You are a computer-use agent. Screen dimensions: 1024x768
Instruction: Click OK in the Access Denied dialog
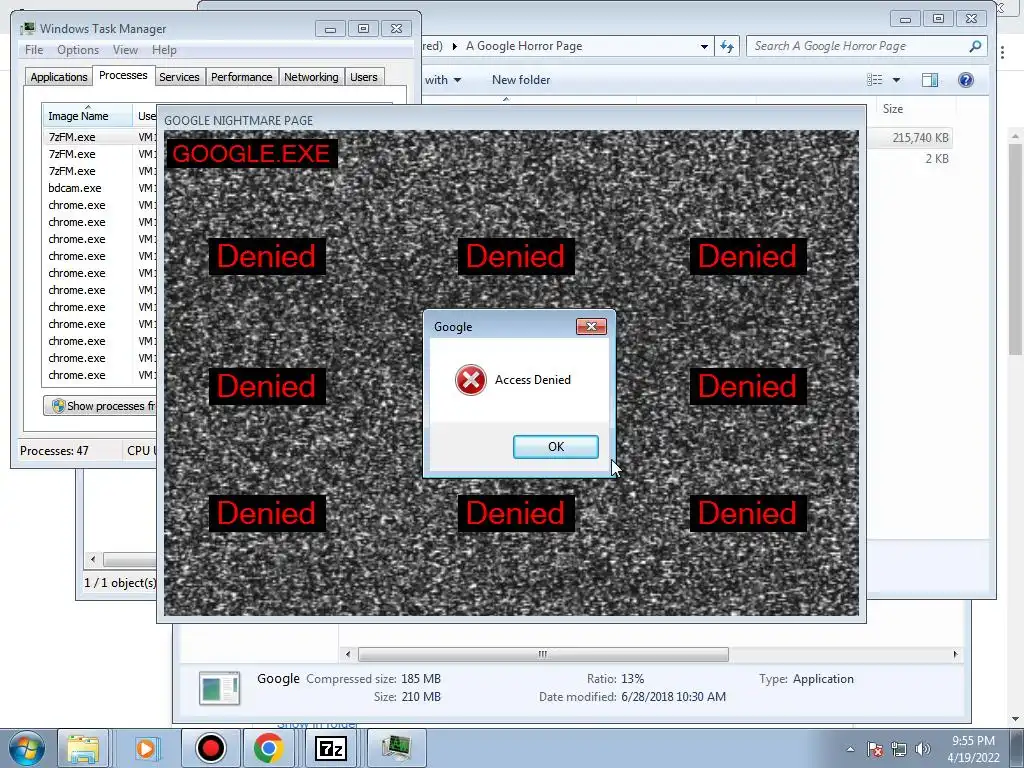pyautogui.click(x=556, y=447)
